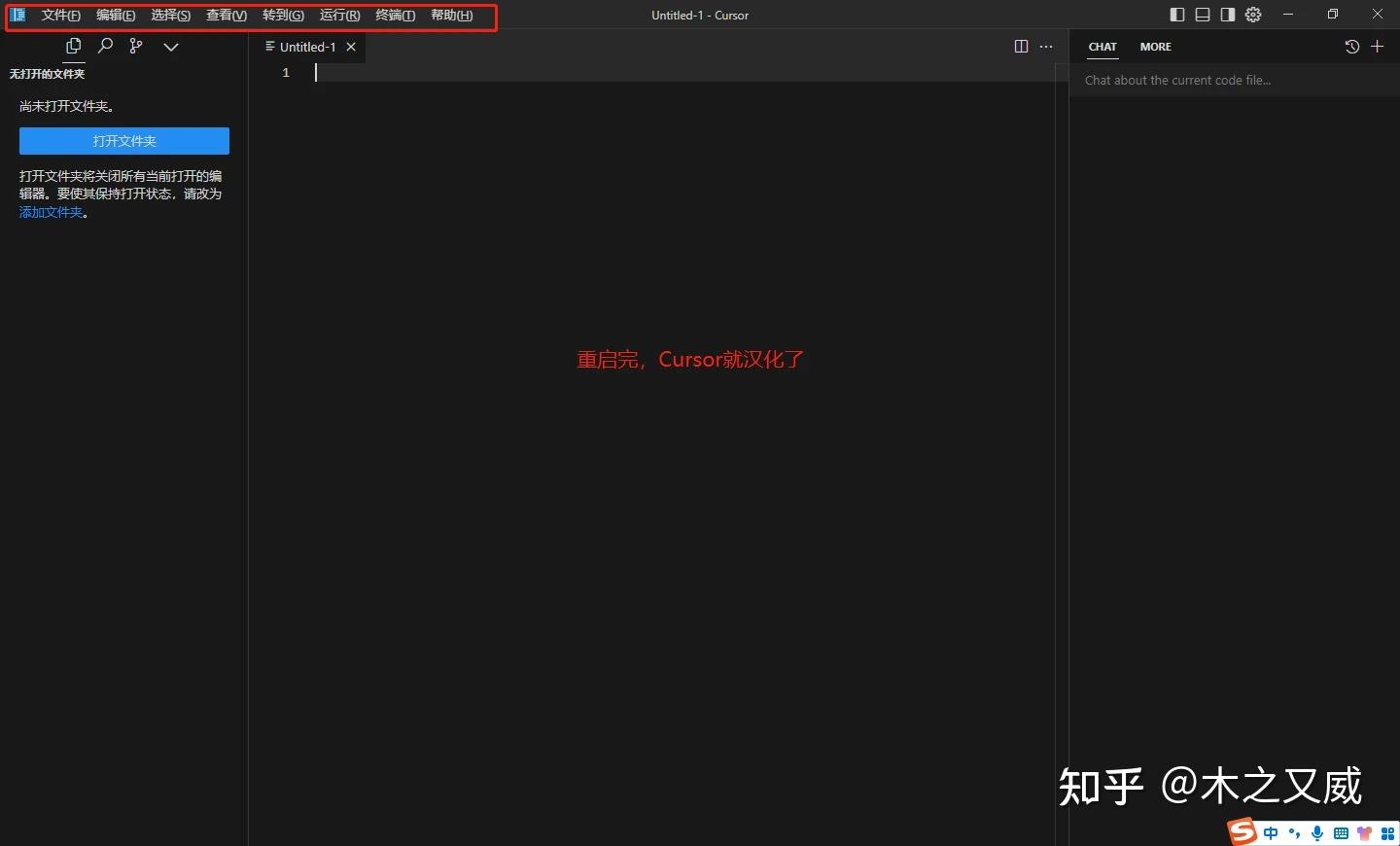
Task: Open the 查看(V) menu
Action: tap(227, 16)
